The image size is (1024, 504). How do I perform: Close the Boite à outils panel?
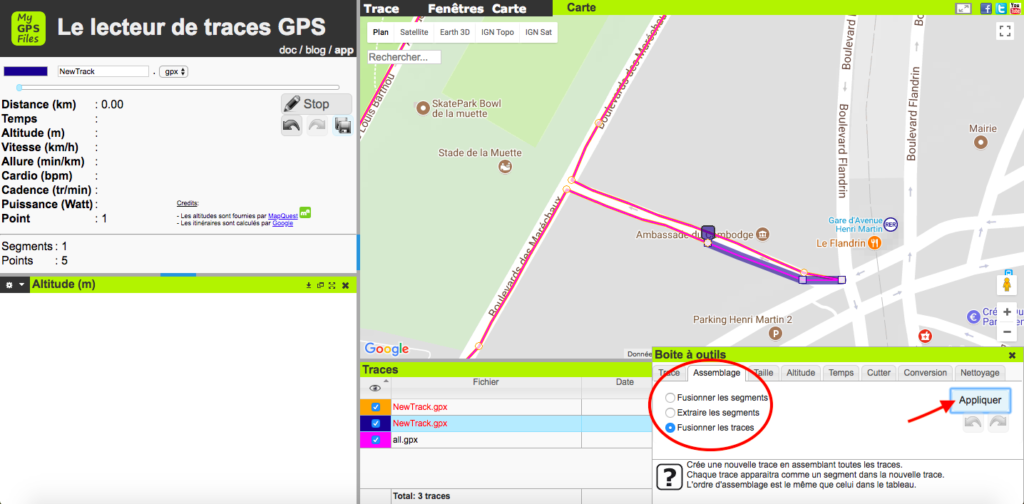click(x=1012, y=355)
